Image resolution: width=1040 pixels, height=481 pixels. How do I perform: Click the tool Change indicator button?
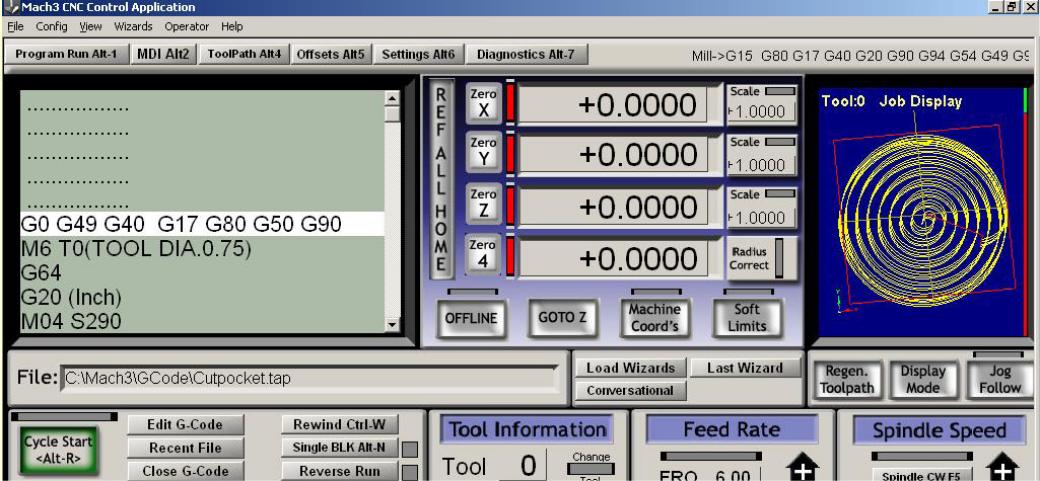[590, 468]
